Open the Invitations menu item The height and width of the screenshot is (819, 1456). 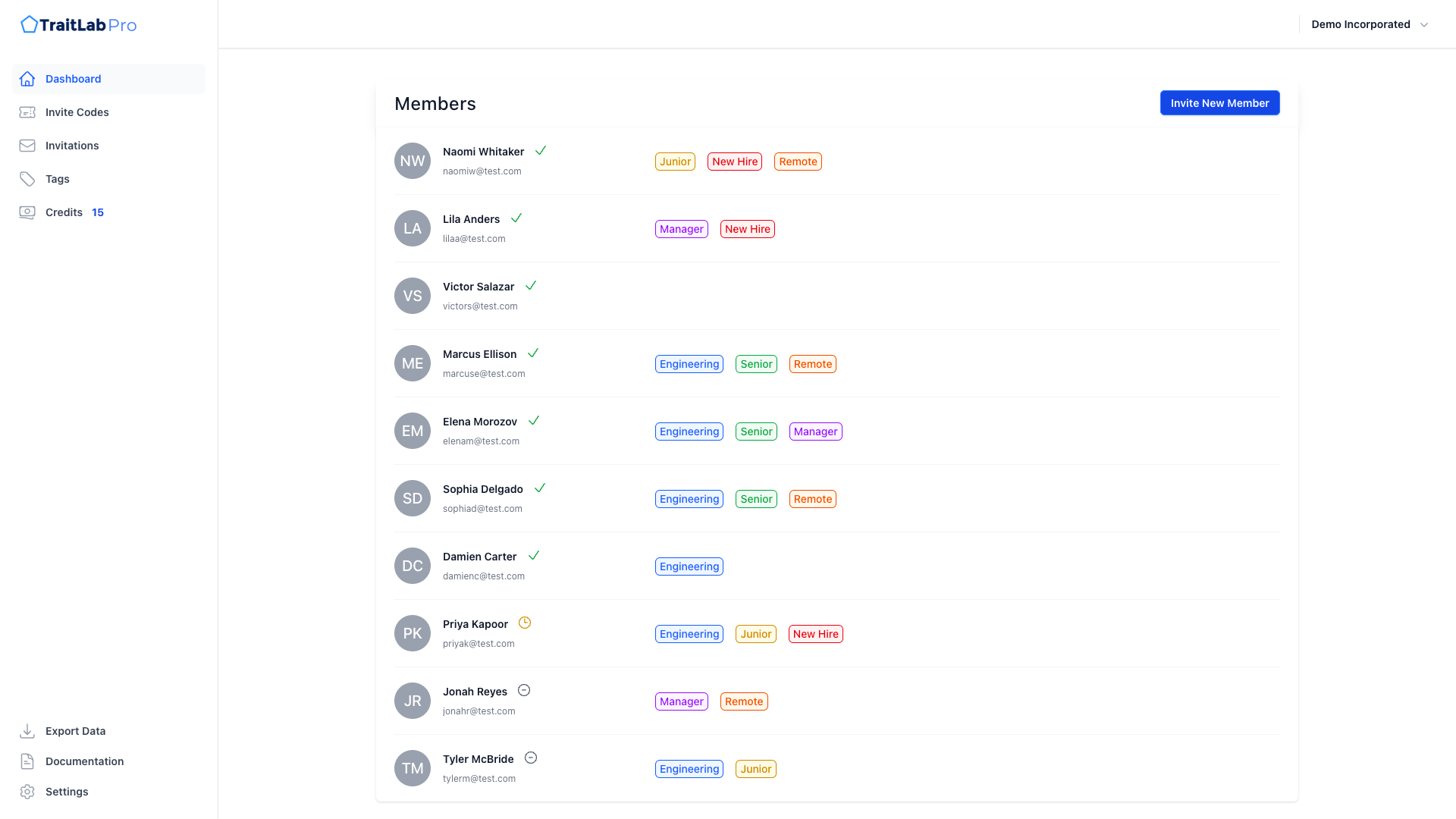tap(72, 146)
